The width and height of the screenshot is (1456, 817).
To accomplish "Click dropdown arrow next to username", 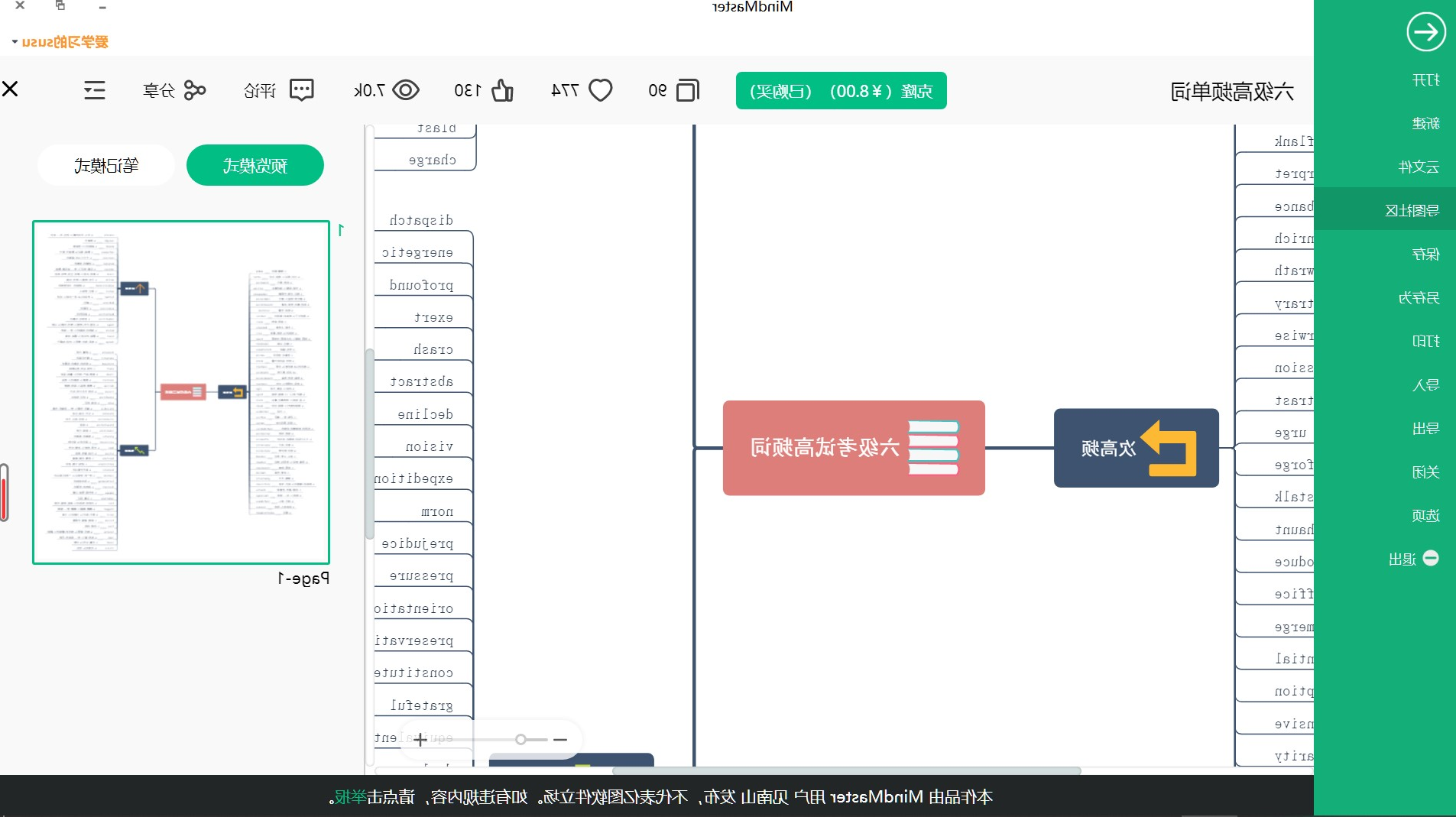I will [15, 41].
